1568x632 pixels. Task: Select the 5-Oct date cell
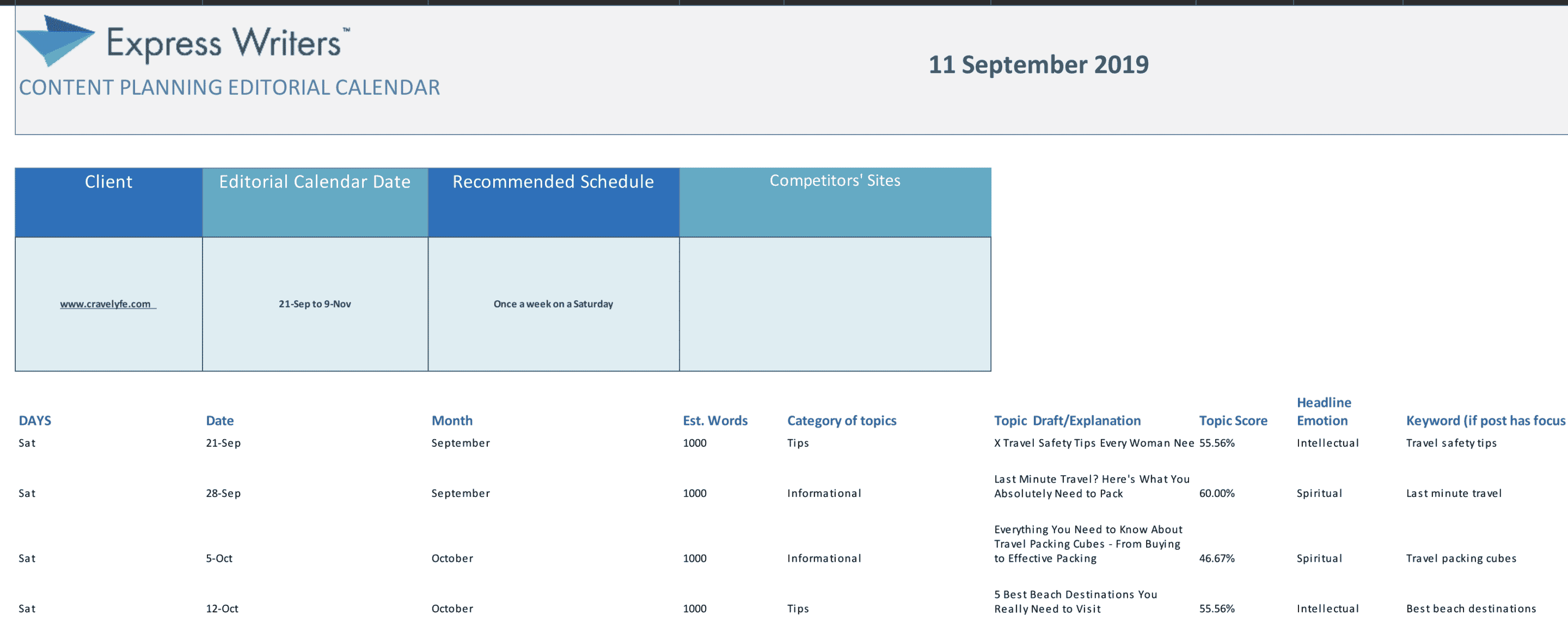(219, 558)
